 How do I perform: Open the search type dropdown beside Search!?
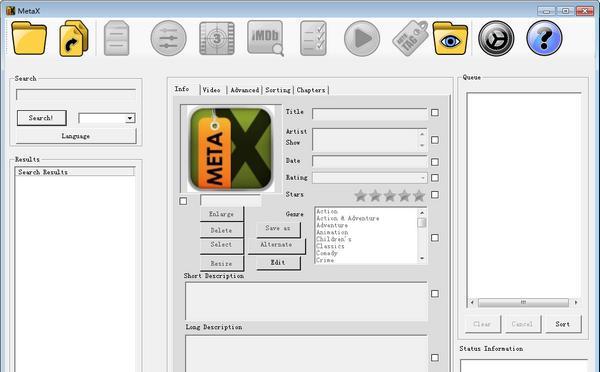130,118
